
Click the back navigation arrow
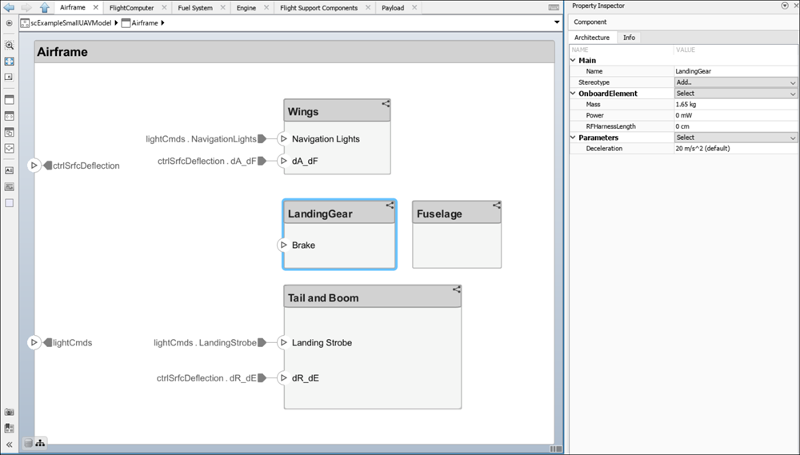click(9, 7)
